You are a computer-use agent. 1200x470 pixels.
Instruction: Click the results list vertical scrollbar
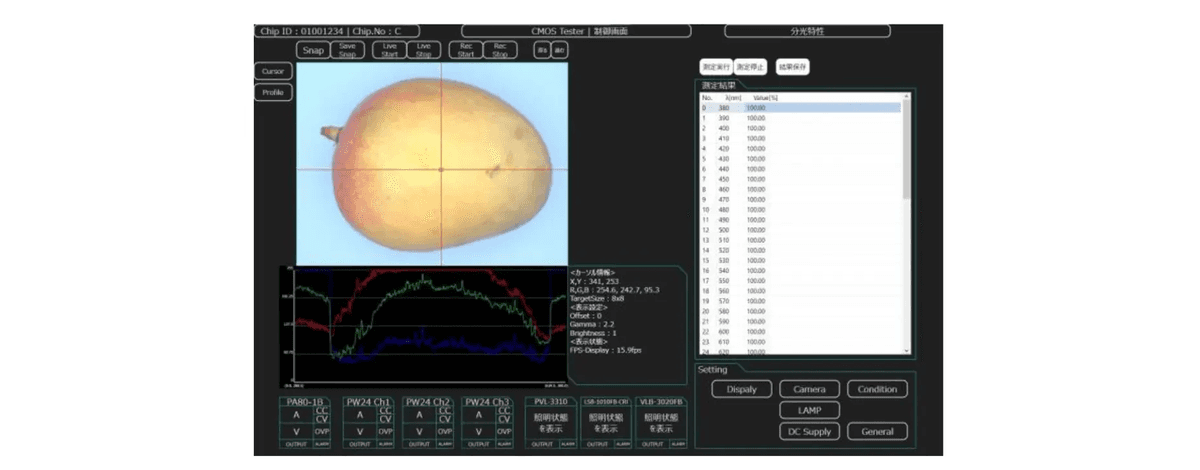tap(906, 150)
